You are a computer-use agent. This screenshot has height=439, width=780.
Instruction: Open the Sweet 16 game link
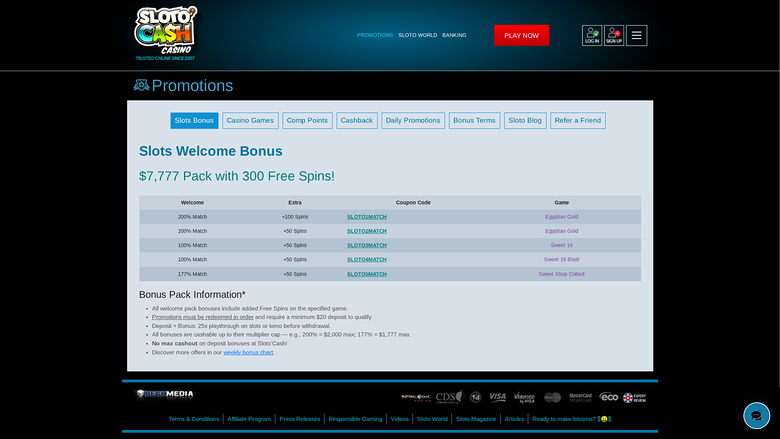pyautogui.click(x=561, y=245)
